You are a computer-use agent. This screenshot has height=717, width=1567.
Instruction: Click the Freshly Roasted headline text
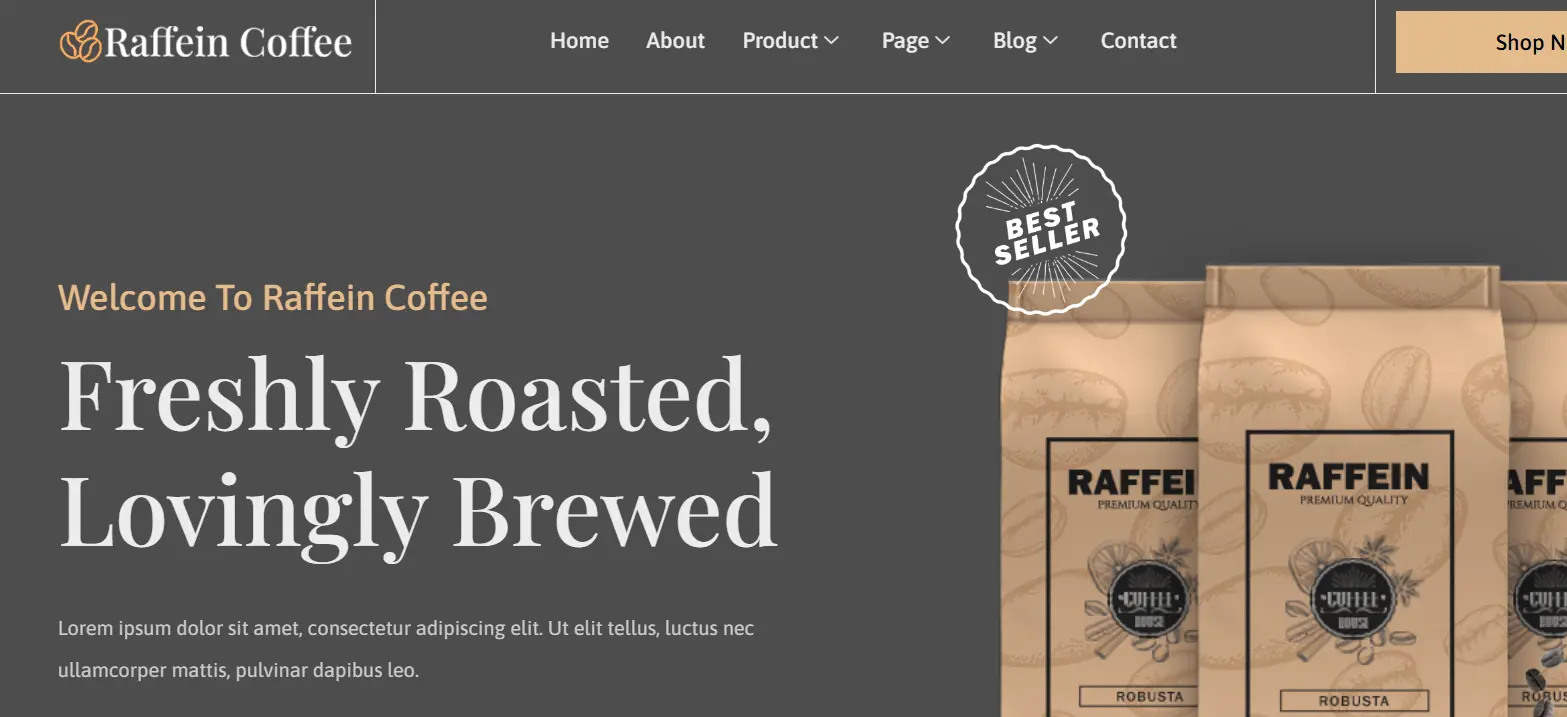tap(416, 394)
